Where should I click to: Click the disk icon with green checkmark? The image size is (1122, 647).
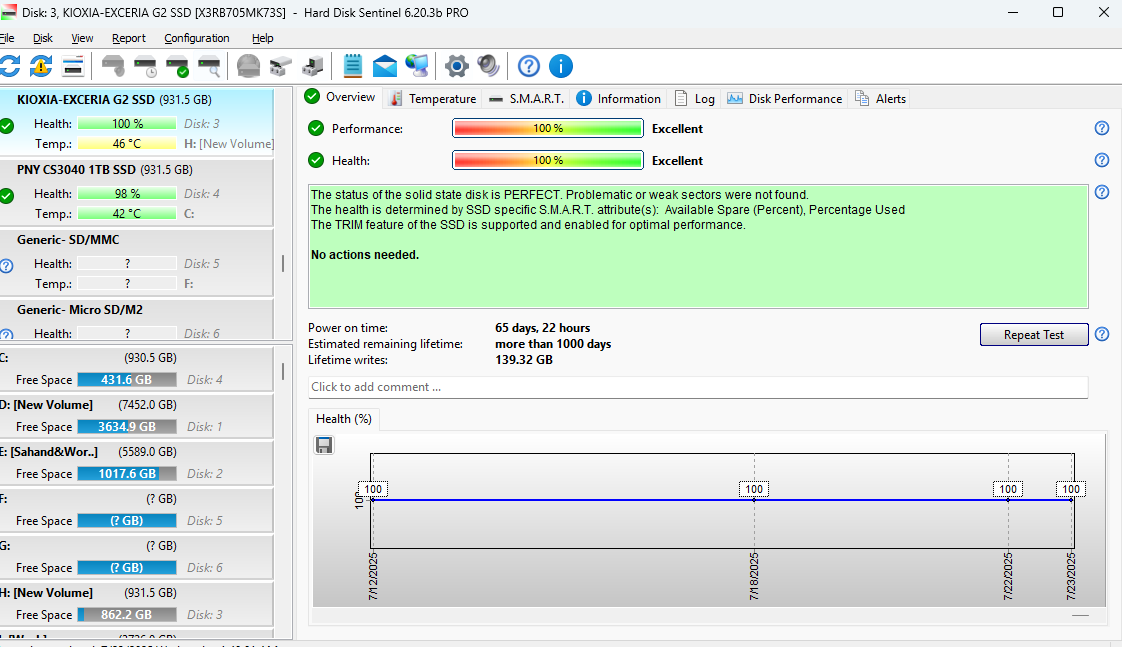tap(177, 67)
